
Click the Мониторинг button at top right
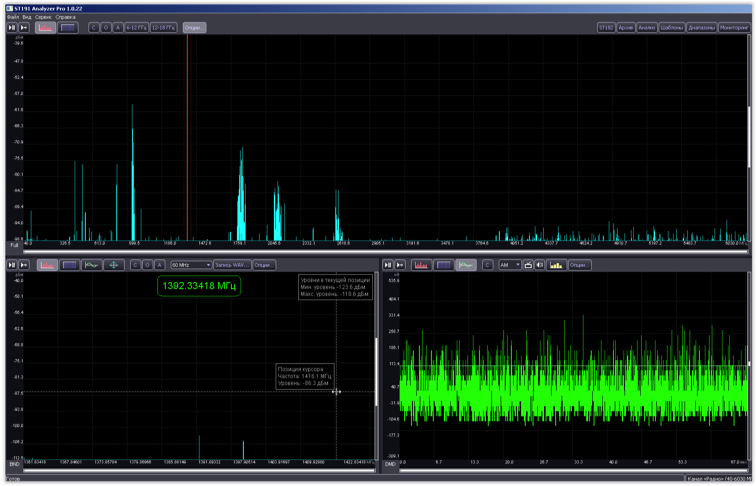(x=733, y=28)
